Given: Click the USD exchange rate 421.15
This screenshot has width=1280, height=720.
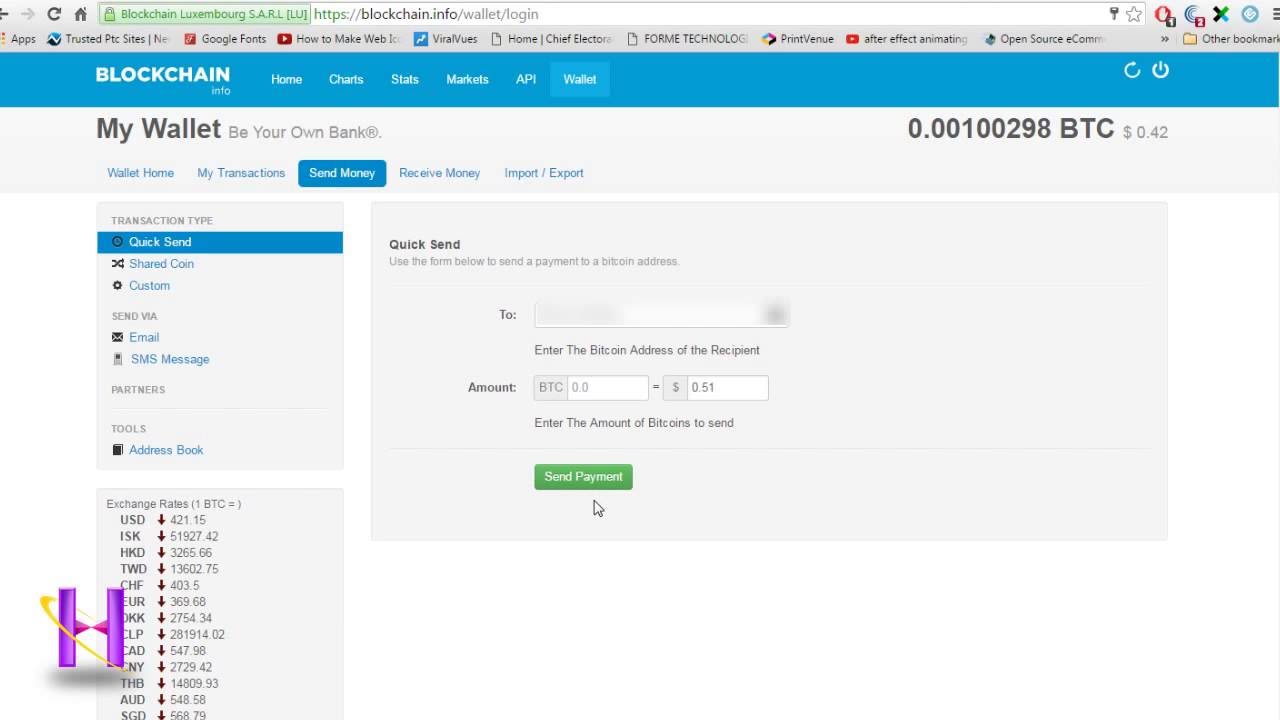Looking at the screenshot, I should coord(187,520).
